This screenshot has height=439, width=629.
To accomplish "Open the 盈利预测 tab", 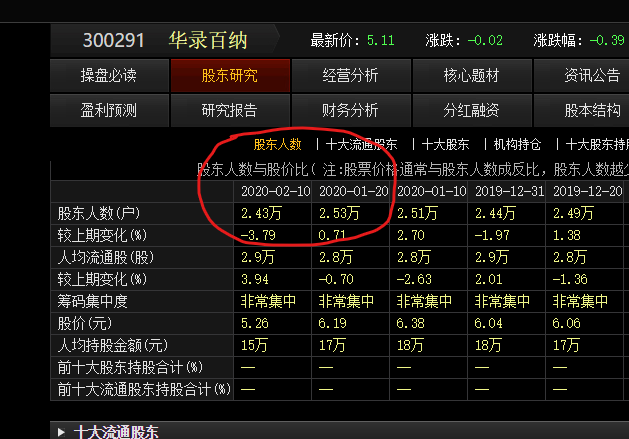I will (109, 110).
